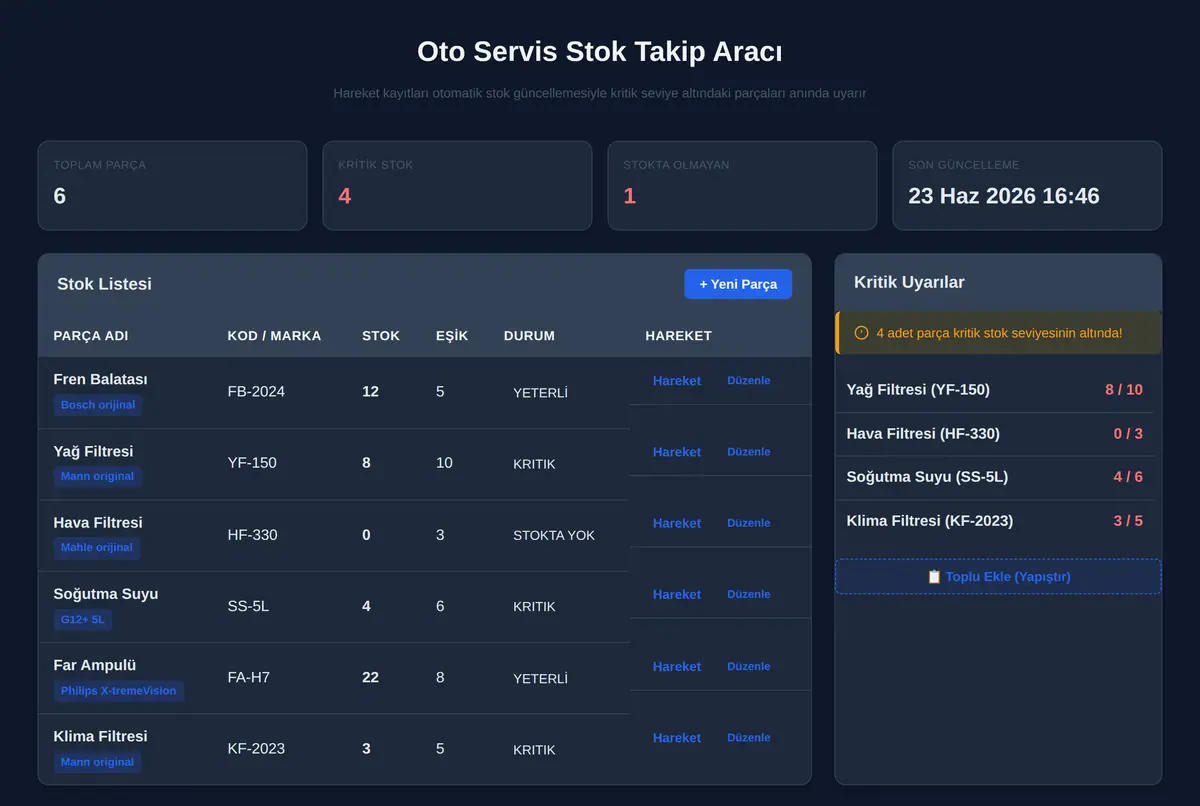This screenshot has height=806, width=1200.
Task: Open Hareket for Hava Filtresi
Action: coord(677,523)
